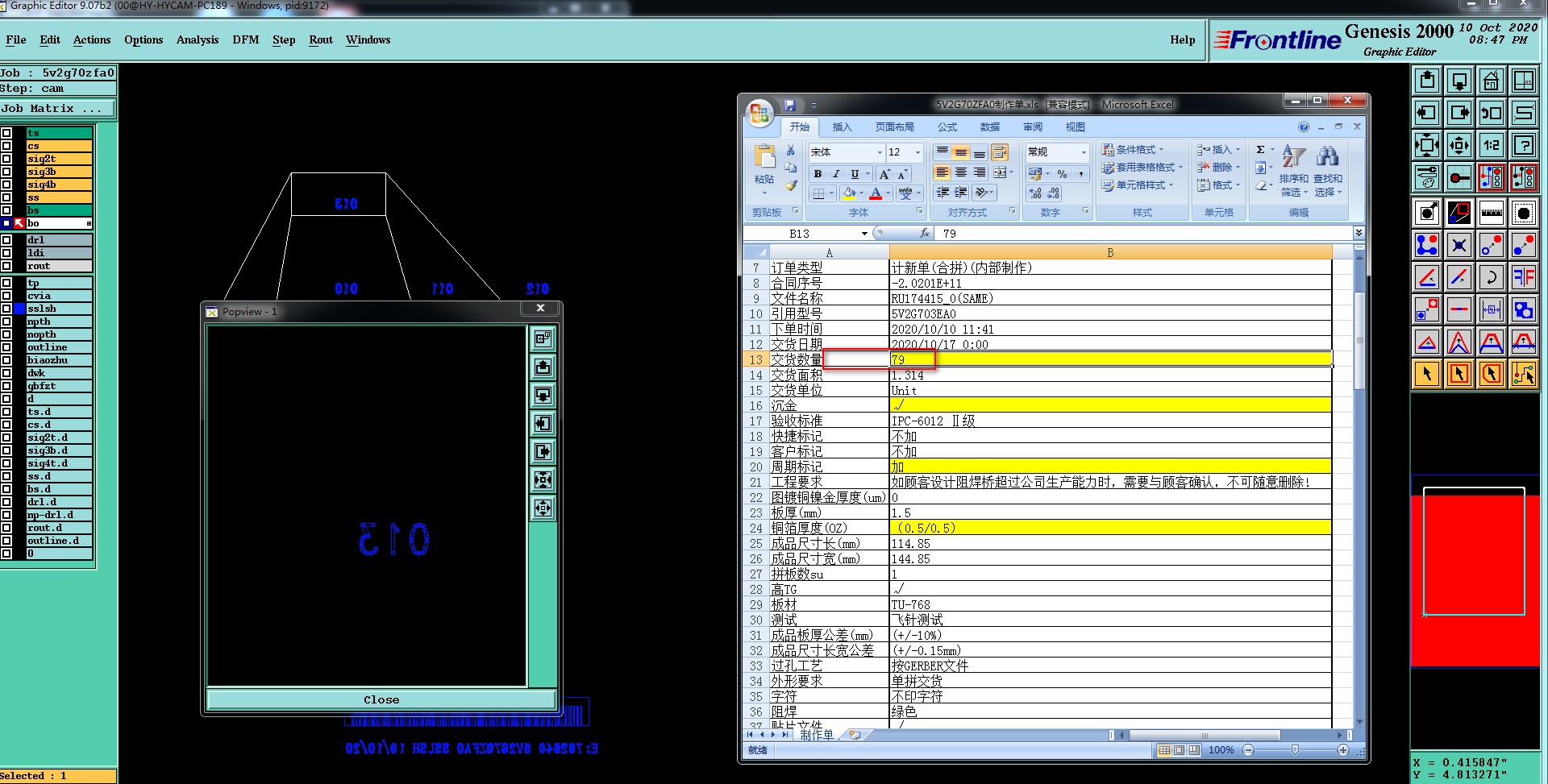Open the font name dropdown showing 宋体
The height and width of the screenshot is (784, 1548).
tap(880, 152)
